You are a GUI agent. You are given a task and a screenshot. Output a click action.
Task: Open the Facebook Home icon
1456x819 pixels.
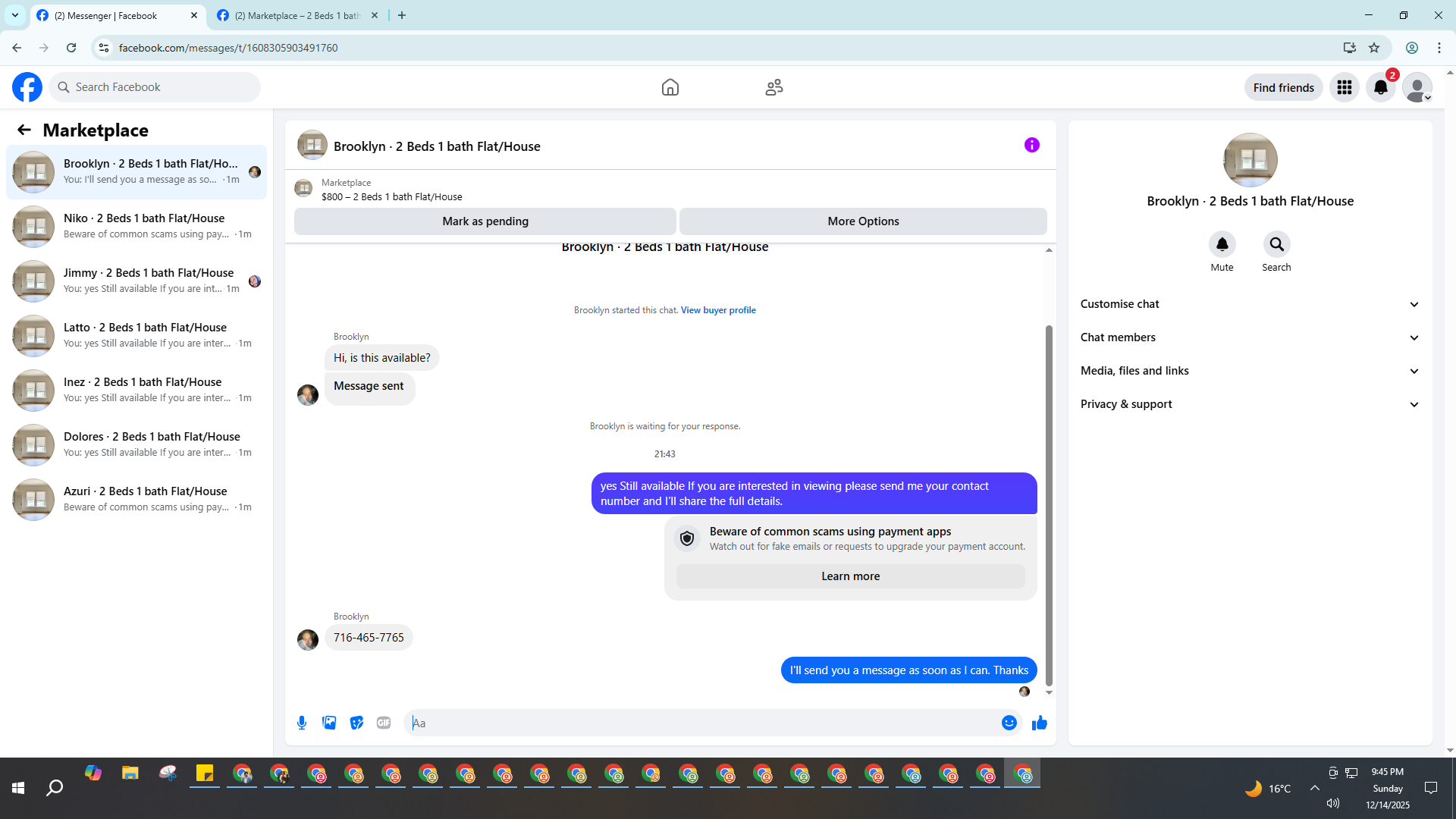(670, 87)
